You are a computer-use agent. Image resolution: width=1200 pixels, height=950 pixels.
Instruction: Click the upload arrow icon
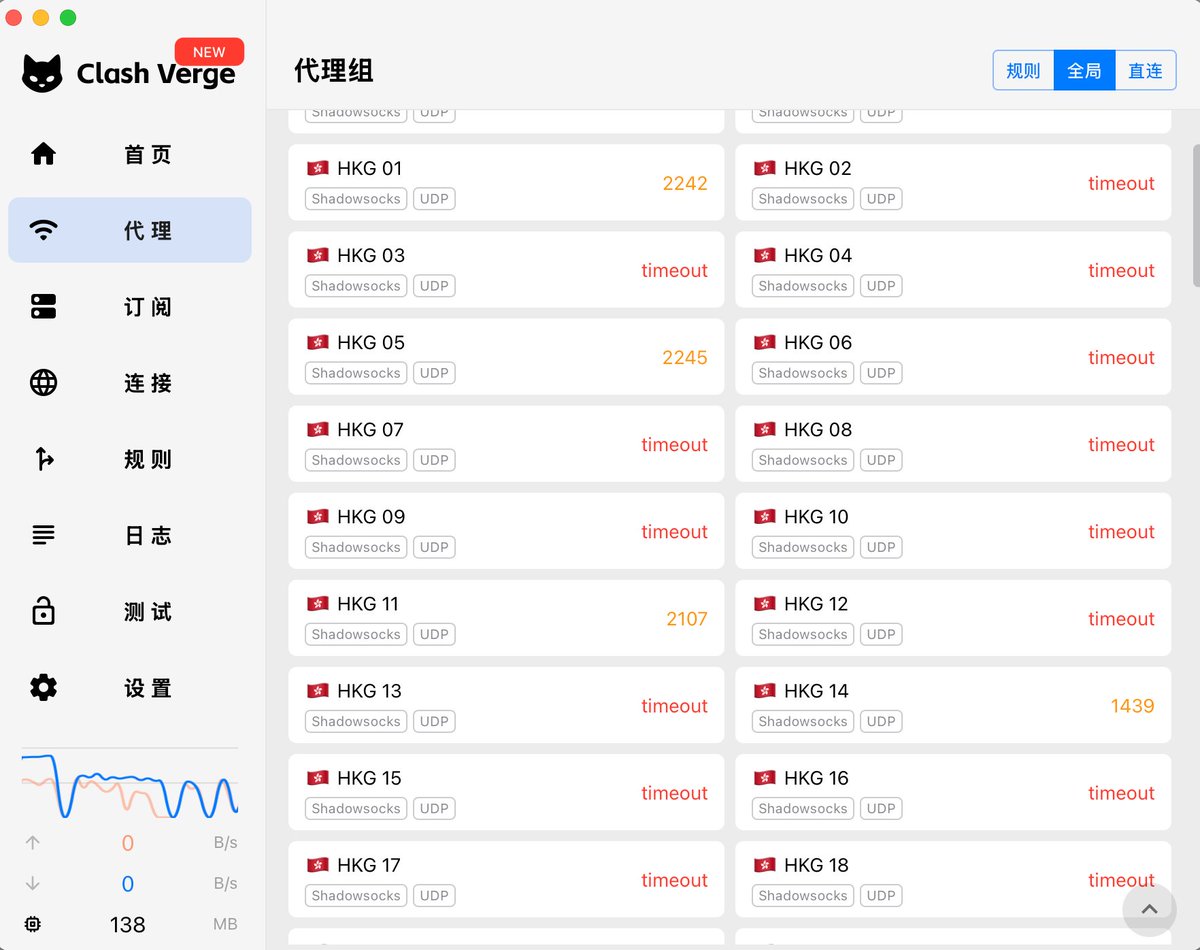[32, 843]
